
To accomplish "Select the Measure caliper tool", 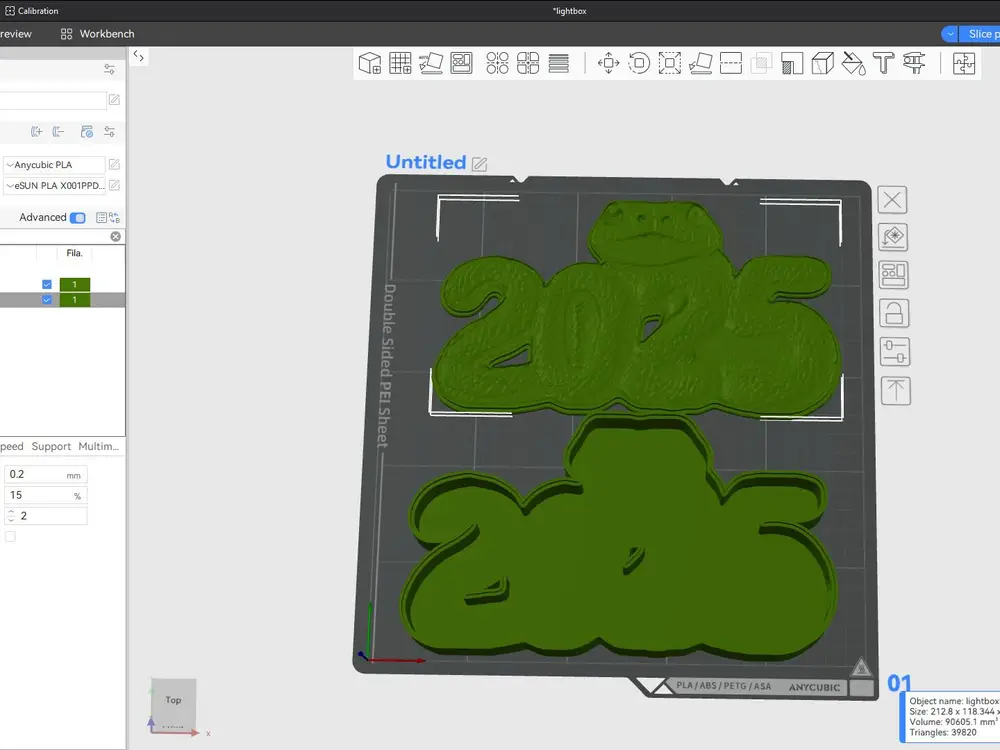I will click(915, 63).
